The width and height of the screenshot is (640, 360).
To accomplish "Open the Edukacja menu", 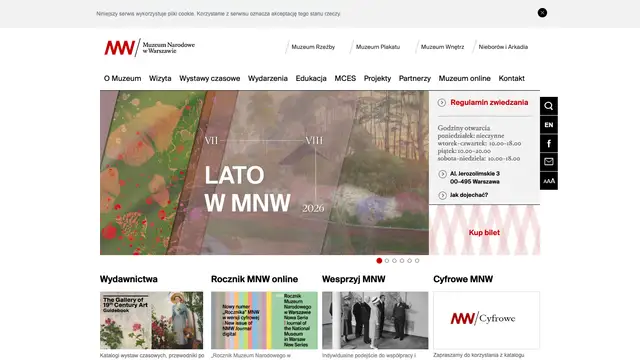I will coord(311,78).
